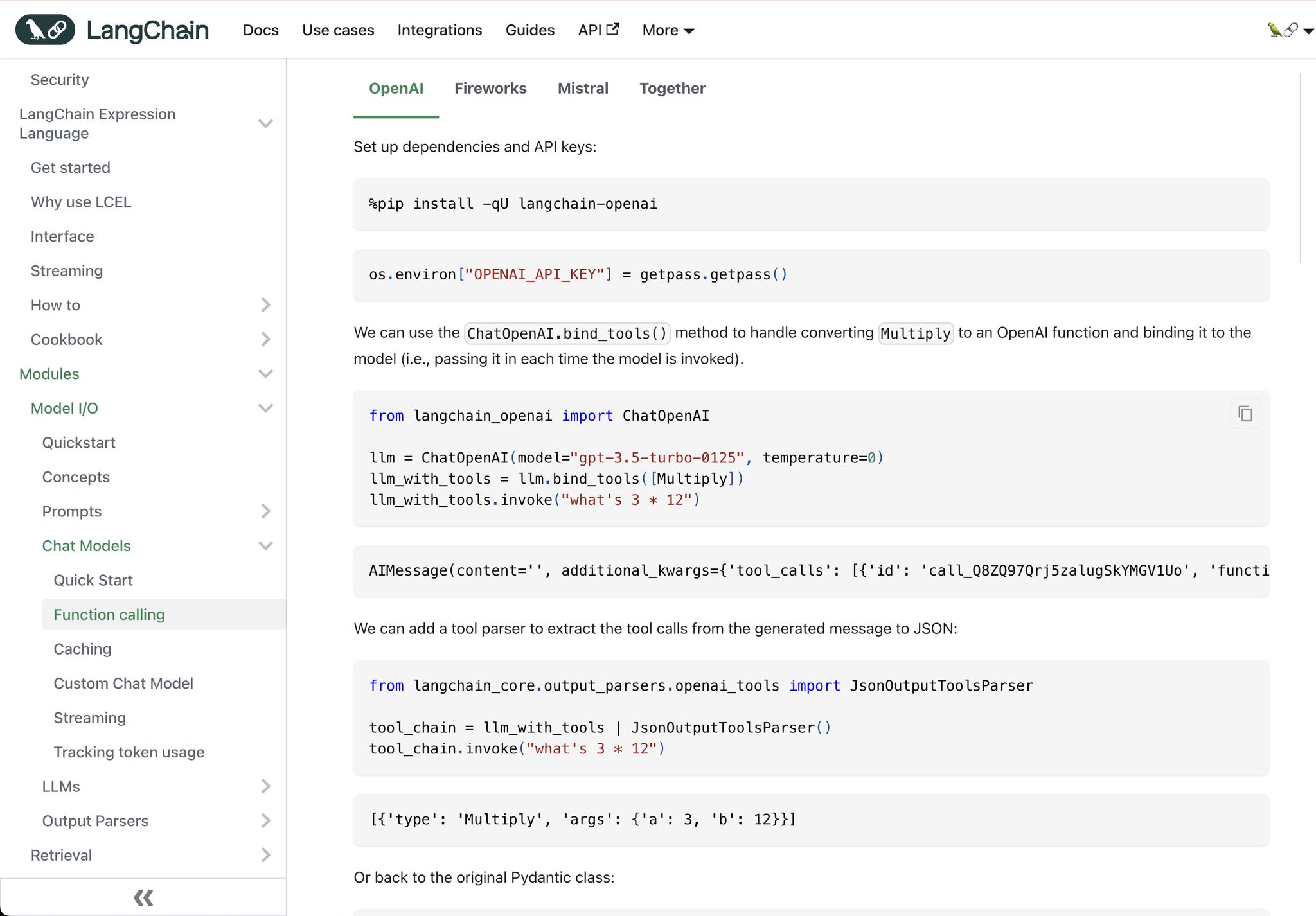
Task: Click the Modules sidebar label
Action: pyautogui.click(x=49, y=374)
